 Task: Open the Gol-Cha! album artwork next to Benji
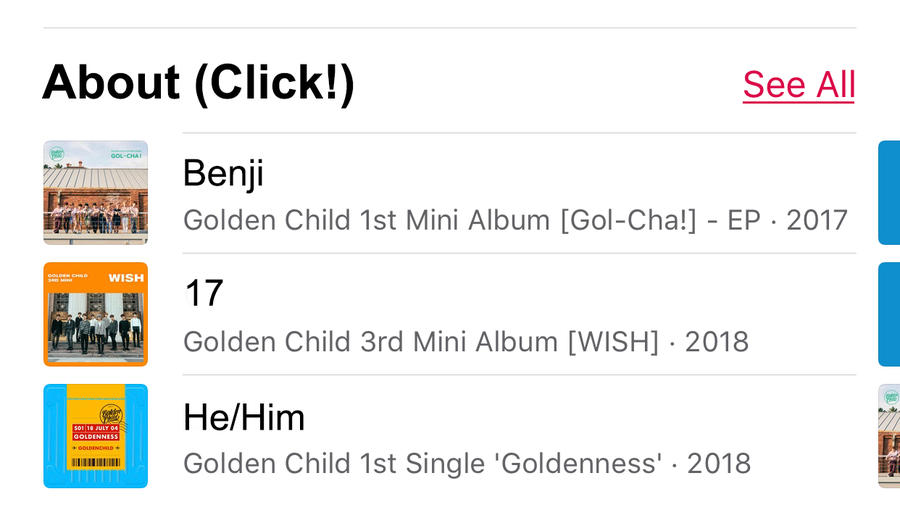[96, 192]
